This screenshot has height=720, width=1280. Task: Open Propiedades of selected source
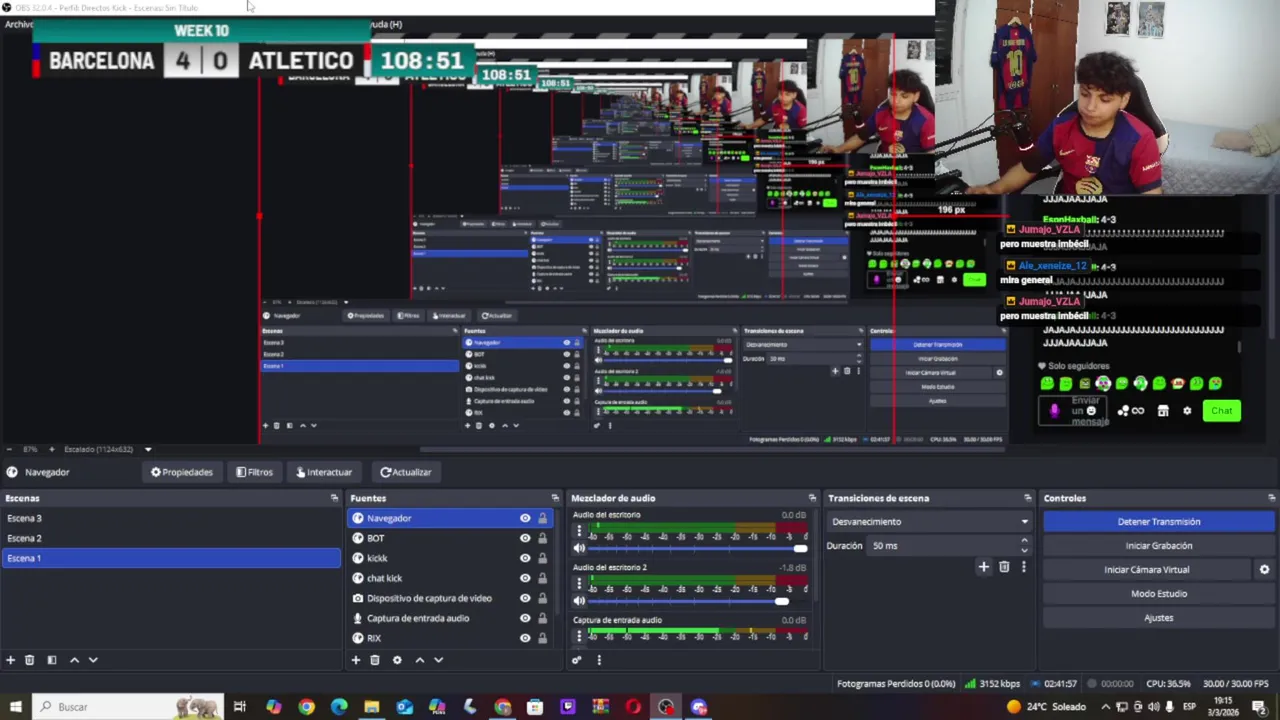click(x=182, y=472)
